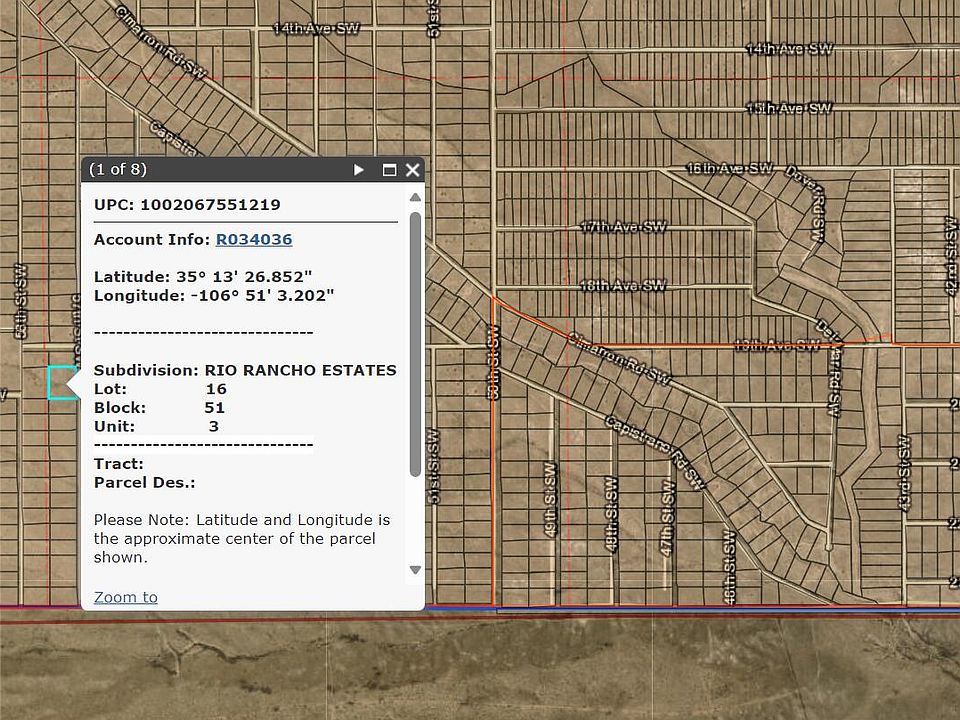This screenshot has height=720, width=960.
Task: Click the 17th Ave SW street label
Action: (x=623, y=228)
